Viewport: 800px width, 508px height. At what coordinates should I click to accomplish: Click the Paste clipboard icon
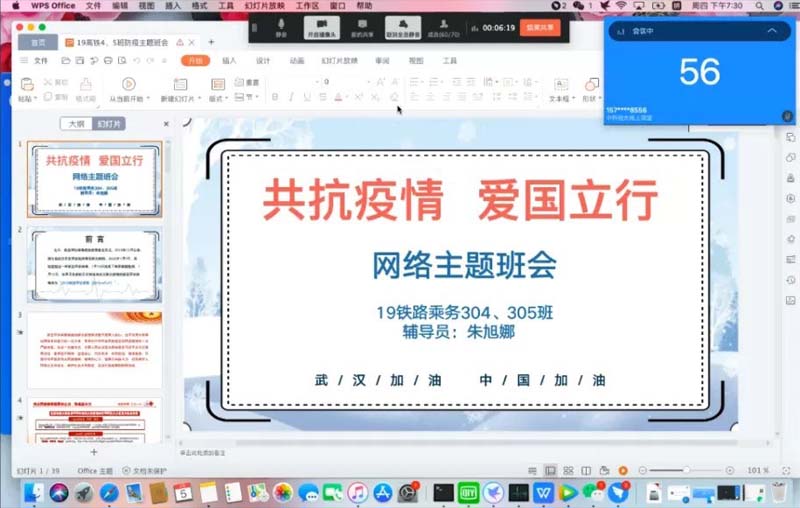pyautogui.click(x=25, y=87)
